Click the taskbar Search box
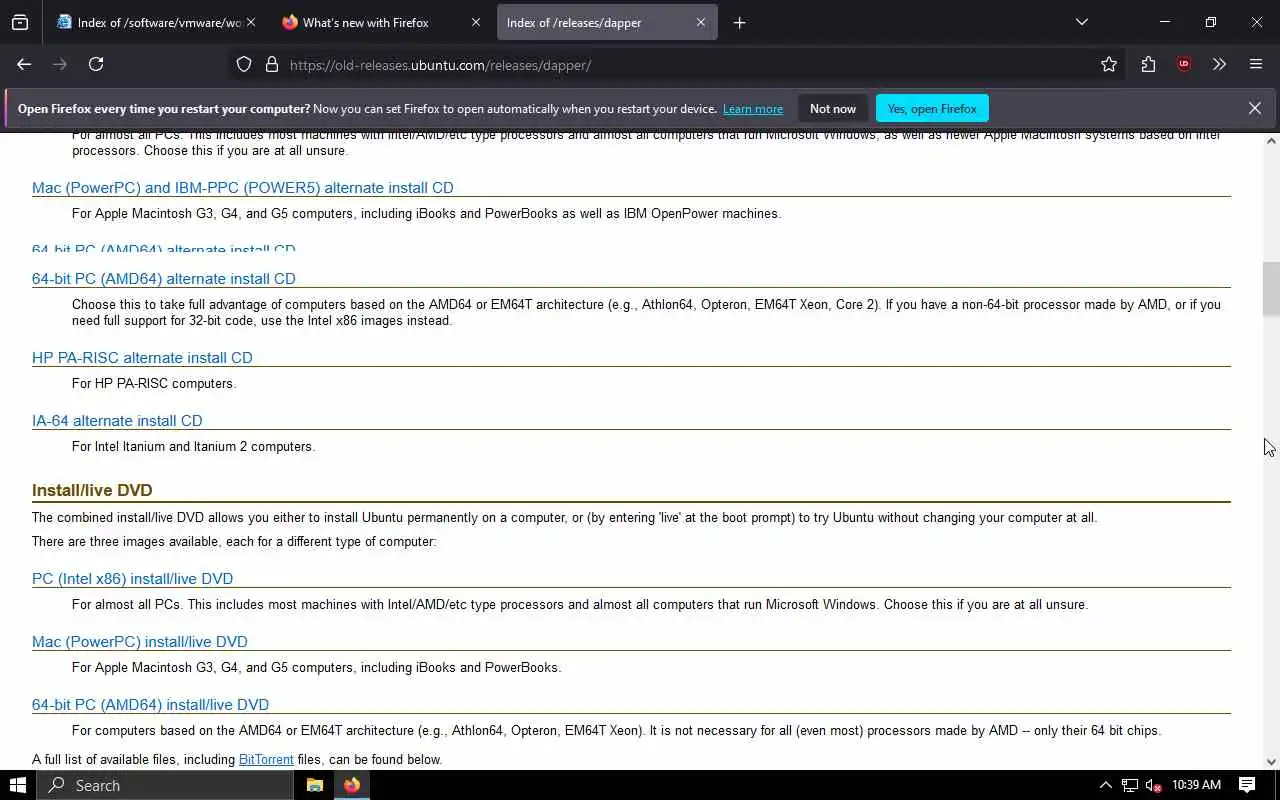Image resolution: width=1280 pixels, height=800 pixels. coord(165,785)
